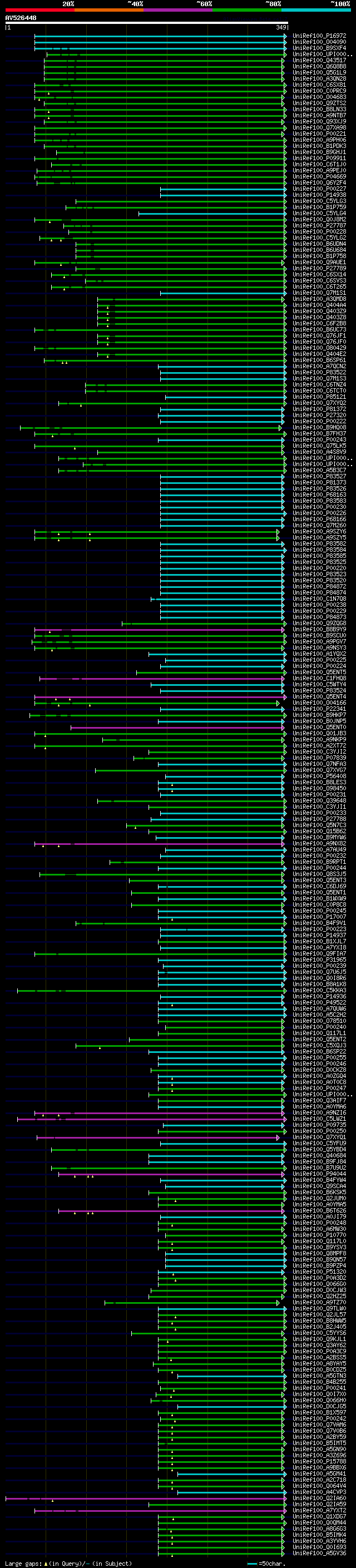The height and width of the screenshot is (1568, 356).
Task: Select hit label UniRef100_Q9ZTS2
Action: tap(319, 103)
